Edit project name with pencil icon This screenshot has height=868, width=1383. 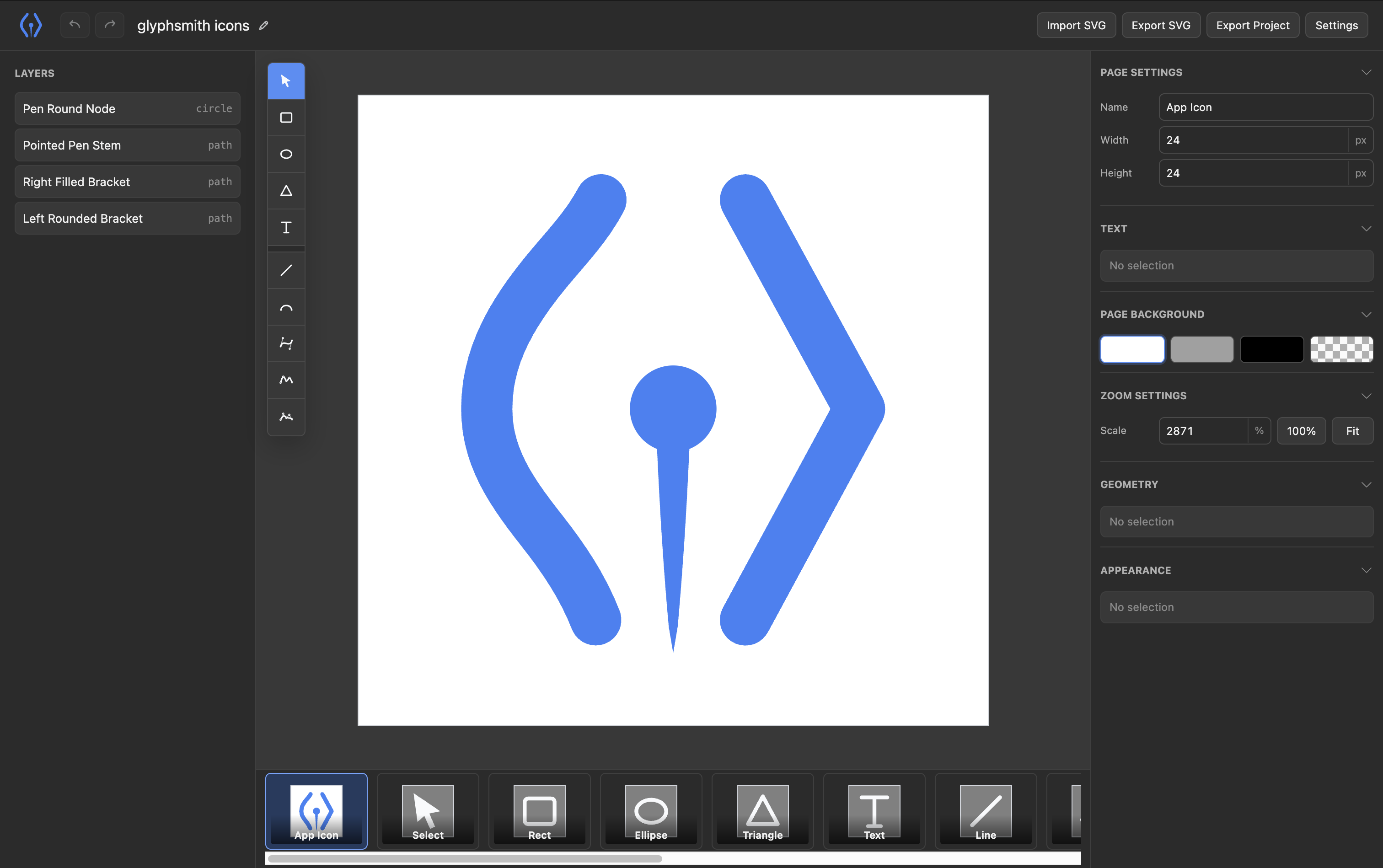tap(263, 25)
